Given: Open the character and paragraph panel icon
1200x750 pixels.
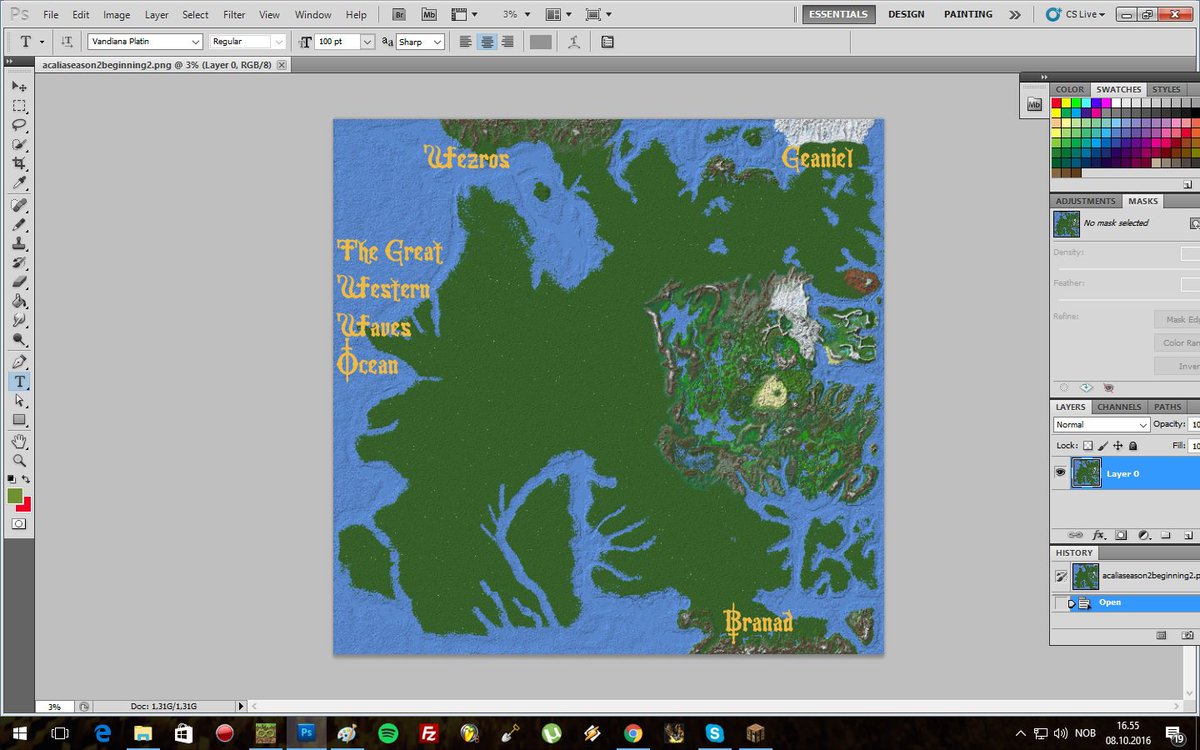Looking at the screenshot, I should click(607, 42).
